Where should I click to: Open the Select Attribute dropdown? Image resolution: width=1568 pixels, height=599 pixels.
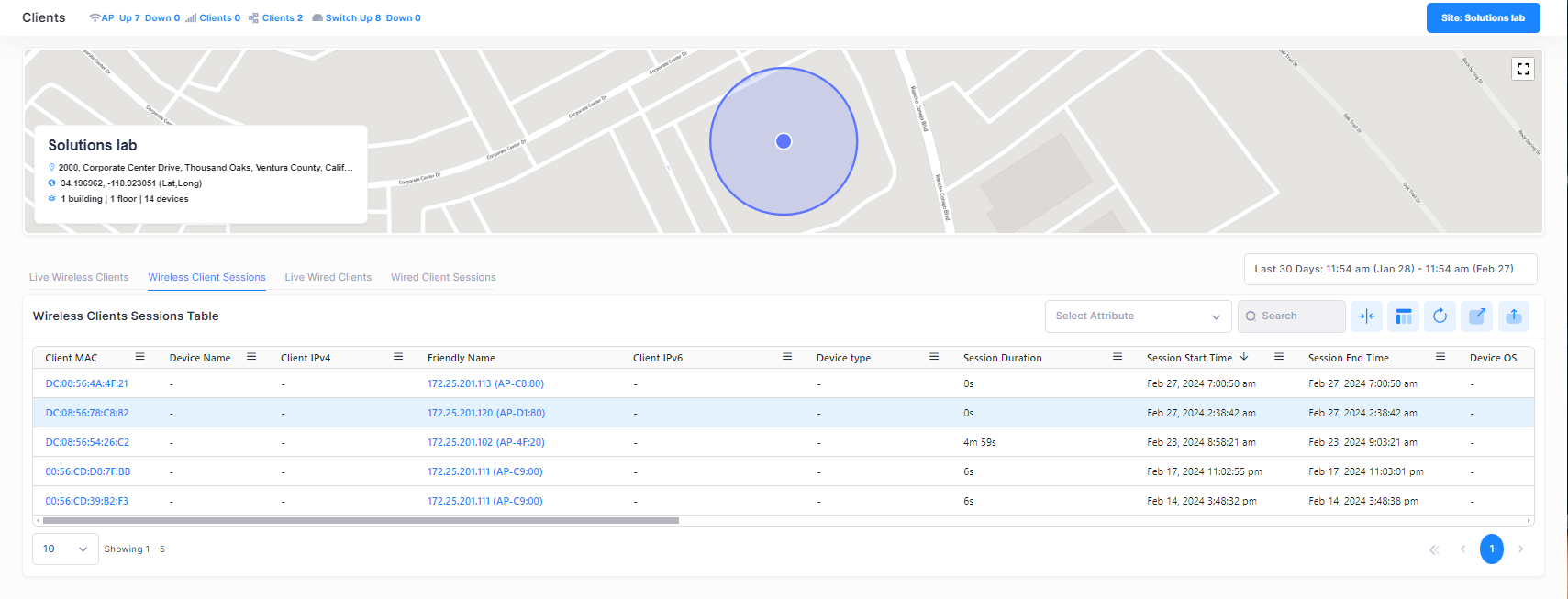tap(1137, 316)
